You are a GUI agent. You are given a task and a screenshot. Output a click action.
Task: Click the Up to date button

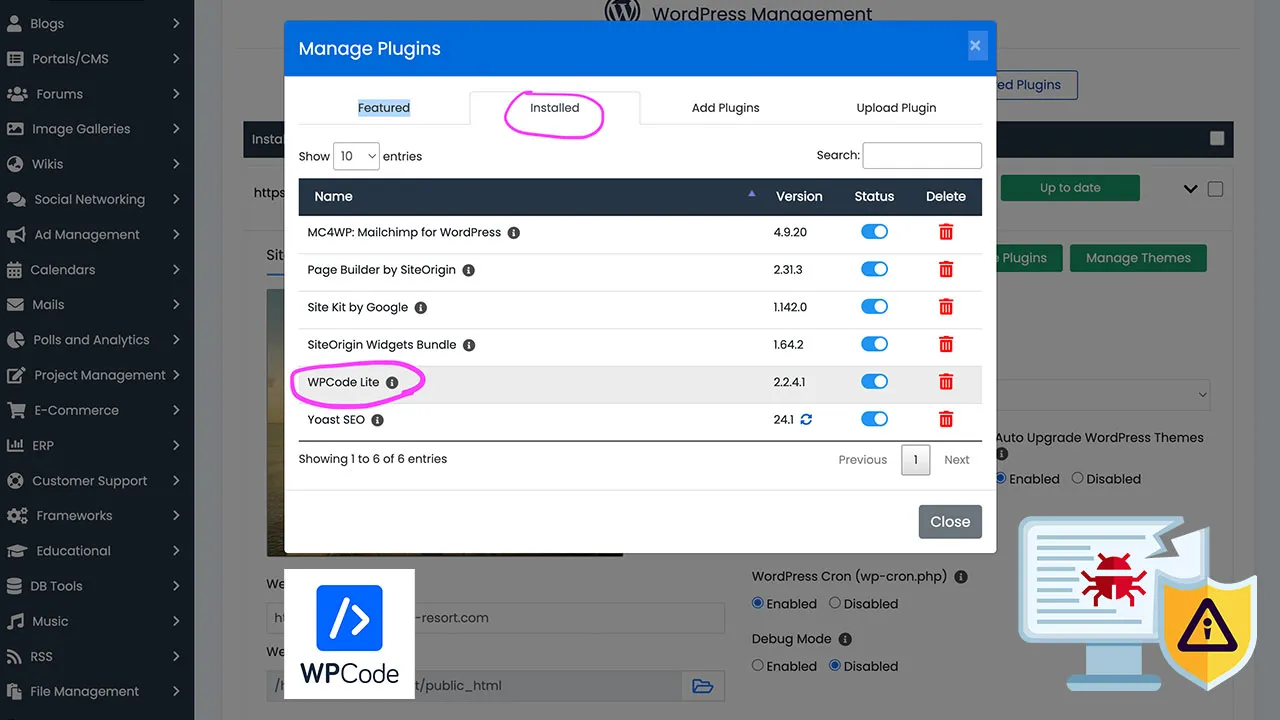click(x=1070, y=188)
